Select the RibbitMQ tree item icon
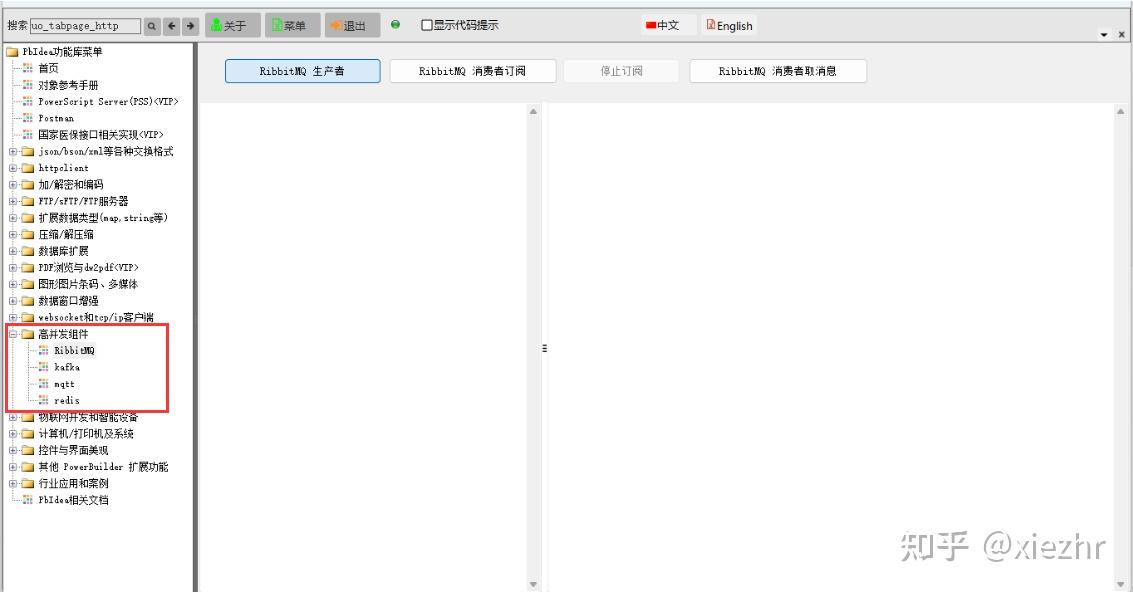 coord(43,351)
